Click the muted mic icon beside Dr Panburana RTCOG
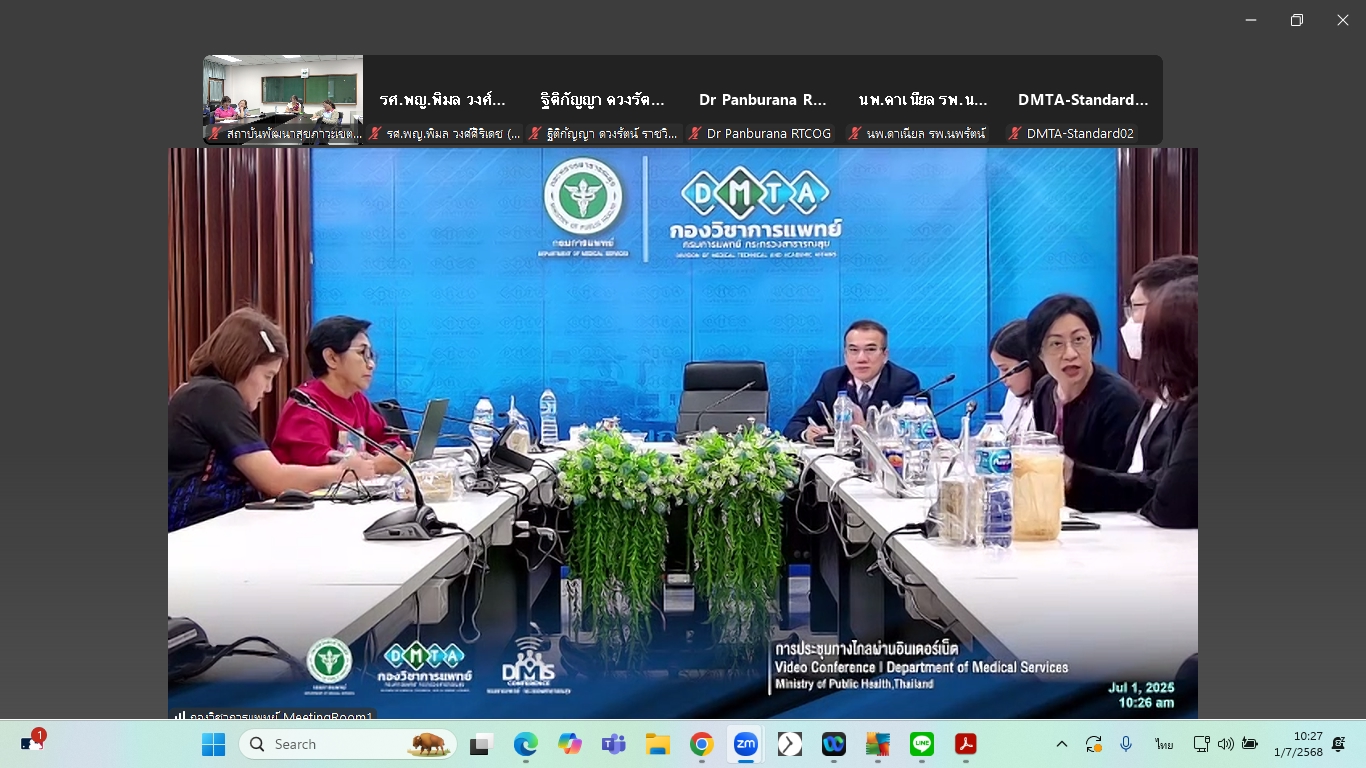 pos(695,133)
